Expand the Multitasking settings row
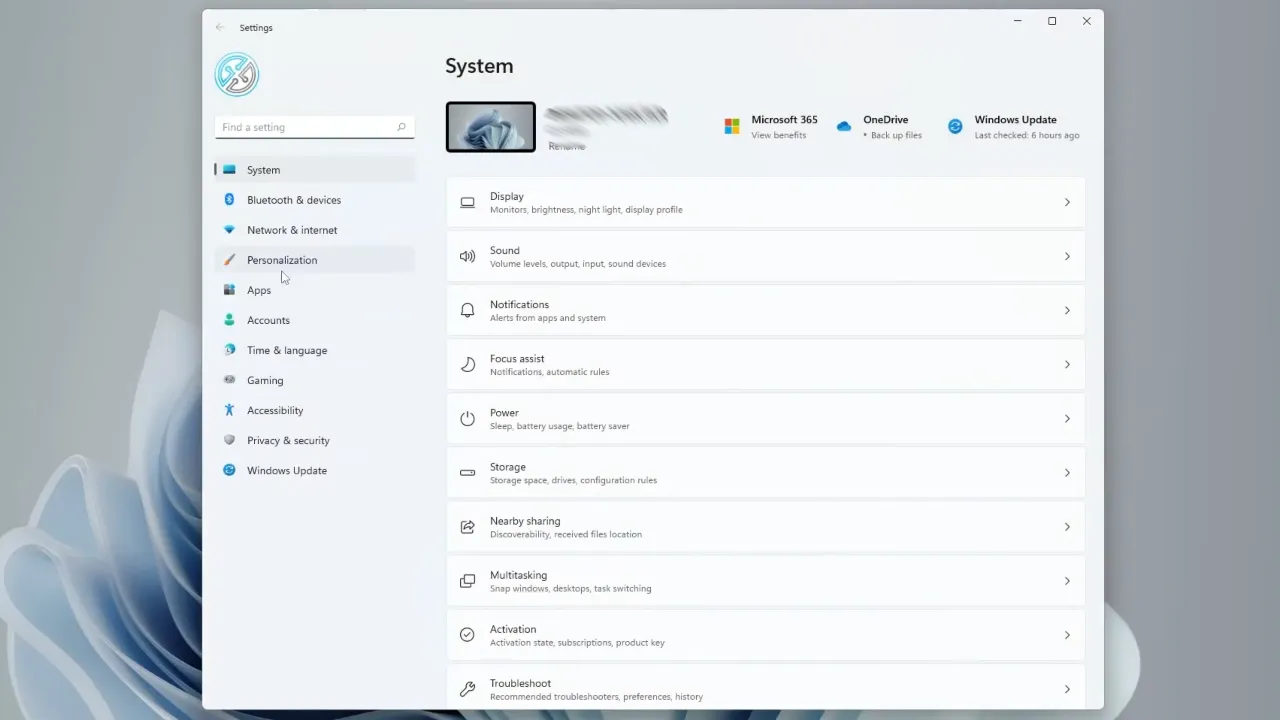 1067,580
